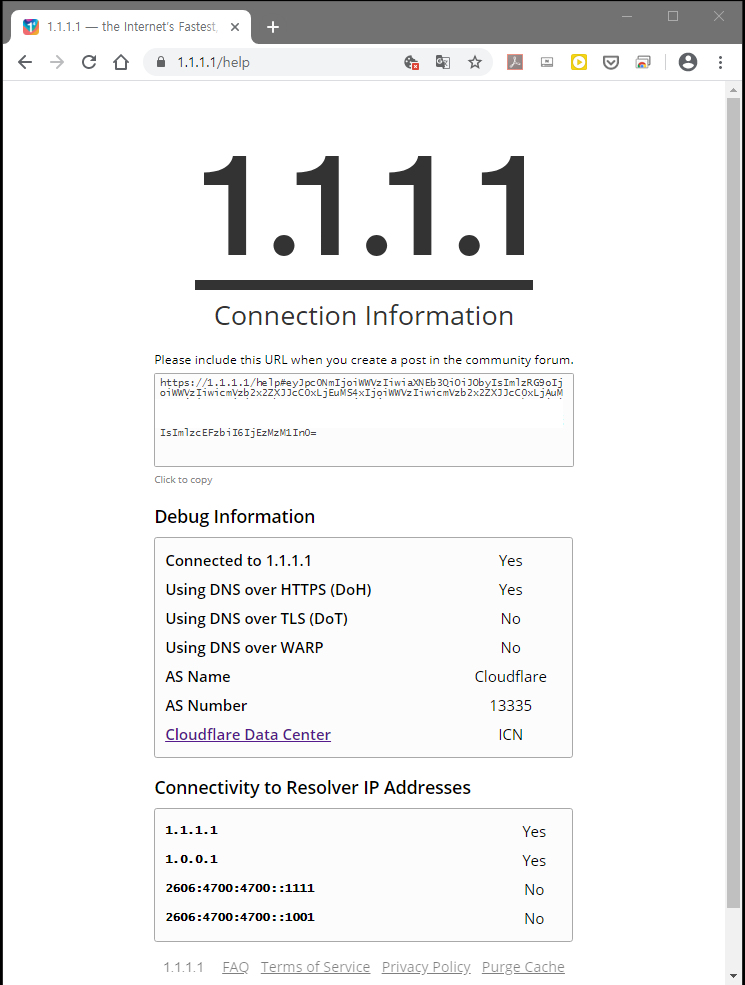Select the 1.1.1.1 Internet's Fastest tab

(131, 27)
